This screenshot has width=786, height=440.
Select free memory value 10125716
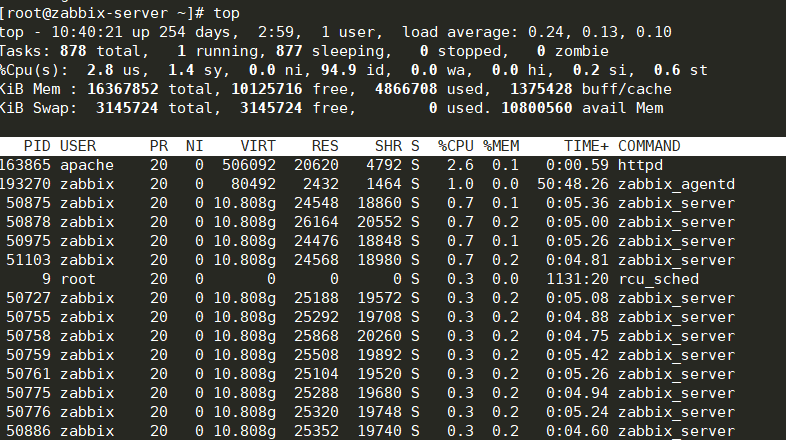click(x=267, y=90)
